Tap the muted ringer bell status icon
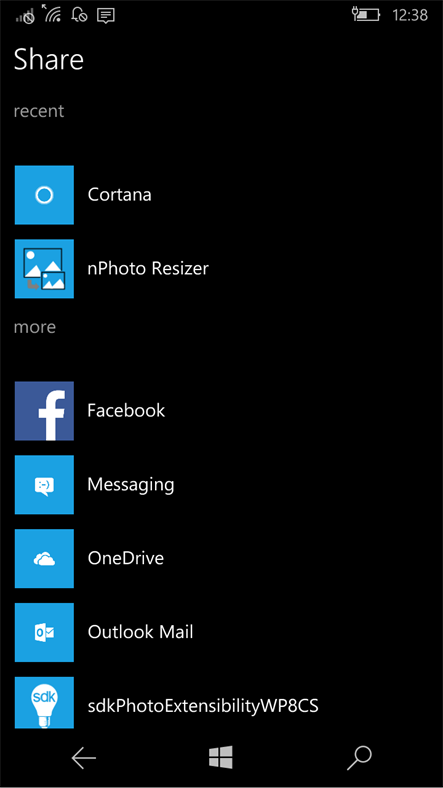Screen dimensions: 443x788 tap(79, 15)
